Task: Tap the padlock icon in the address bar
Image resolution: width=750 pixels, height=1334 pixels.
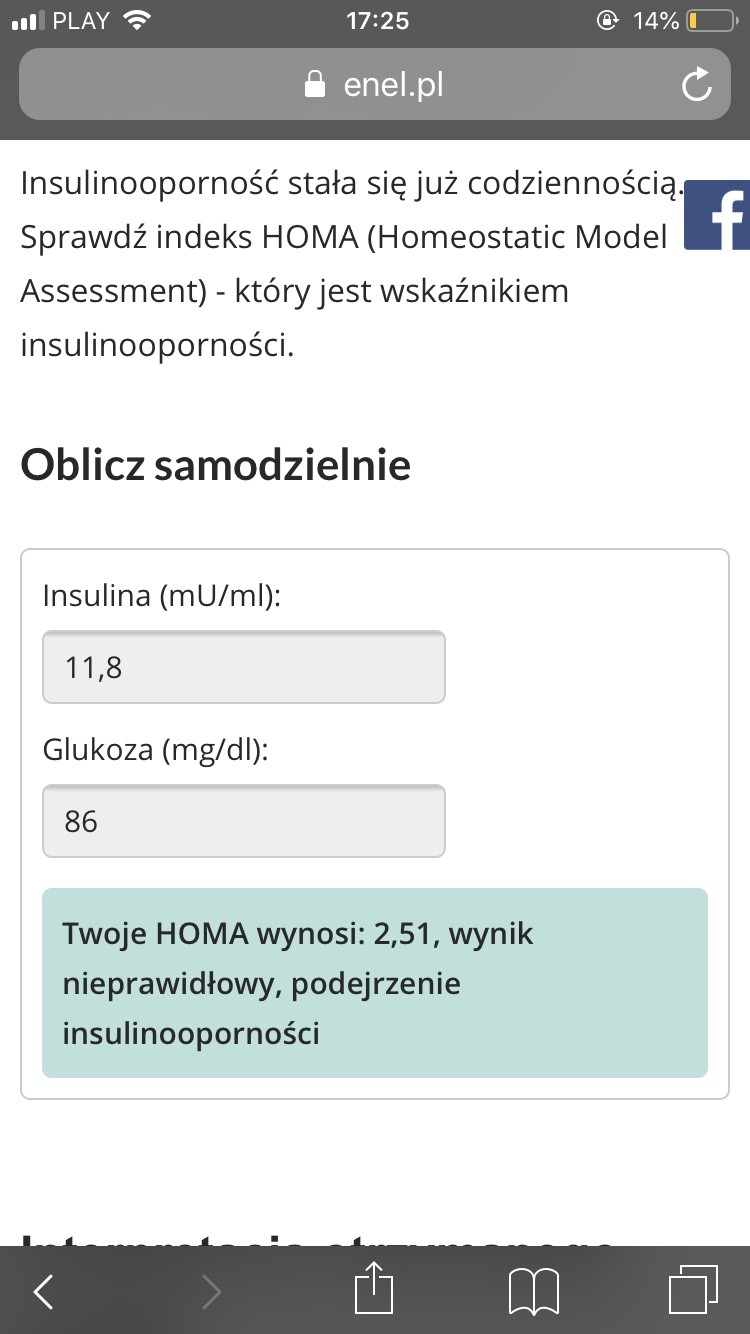Action: pos(315,85)
